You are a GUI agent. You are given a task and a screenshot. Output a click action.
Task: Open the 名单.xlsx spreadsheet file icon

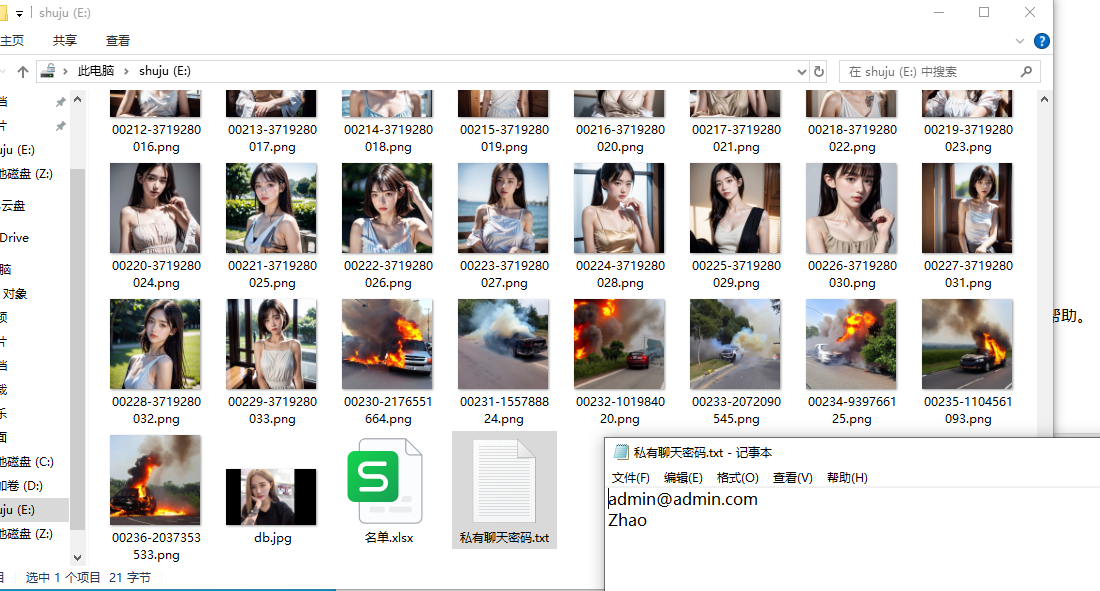click(386, 487)
